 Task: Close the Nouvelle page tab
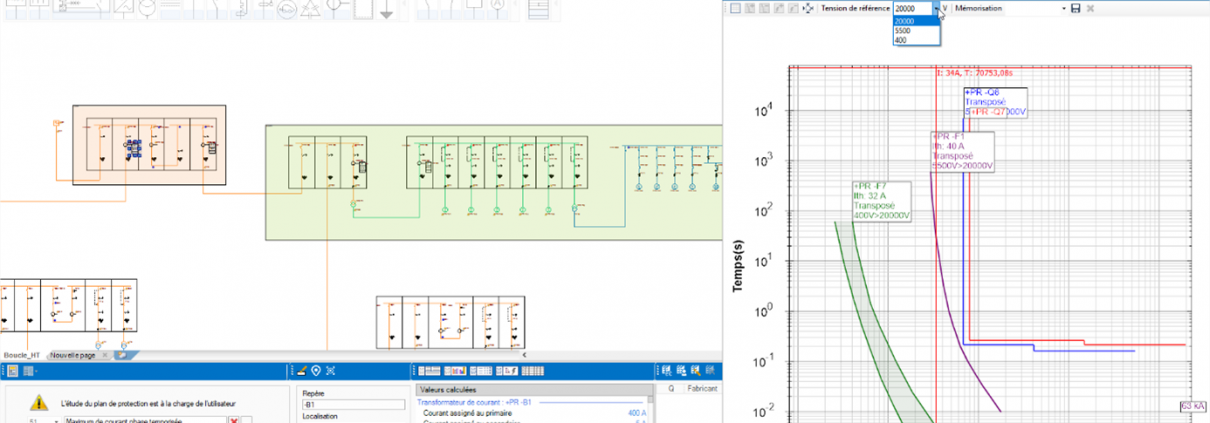coord(104,355)
